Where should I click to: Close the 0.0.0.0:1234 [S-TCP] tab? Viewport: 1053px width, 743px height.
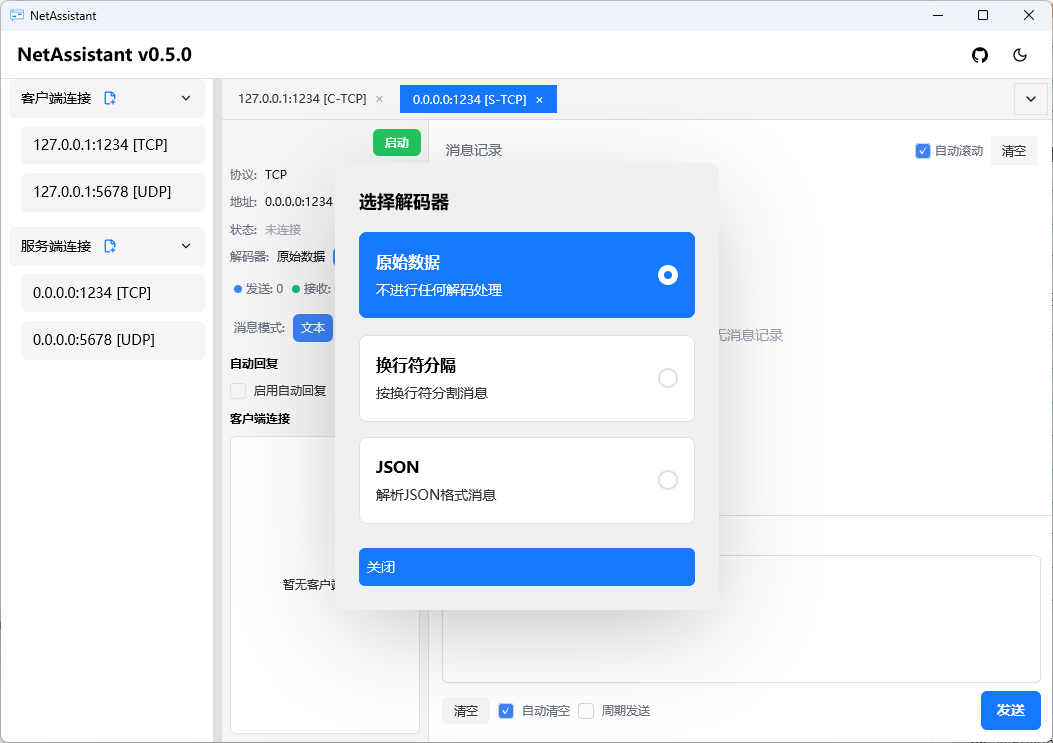click(x=539, y=99)
